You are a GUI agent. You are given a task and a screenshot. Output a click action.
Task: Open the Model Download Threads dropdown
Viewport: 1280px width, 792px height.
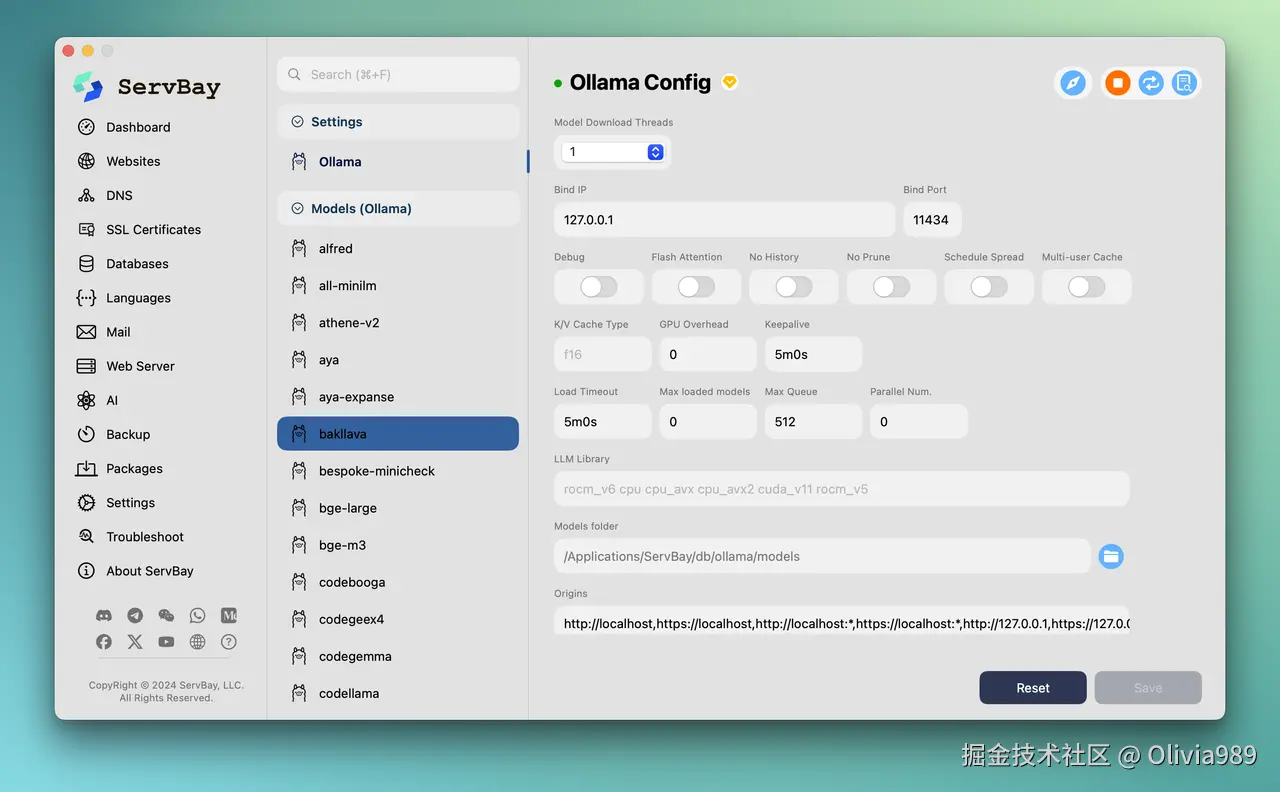[x=613, y=152]
